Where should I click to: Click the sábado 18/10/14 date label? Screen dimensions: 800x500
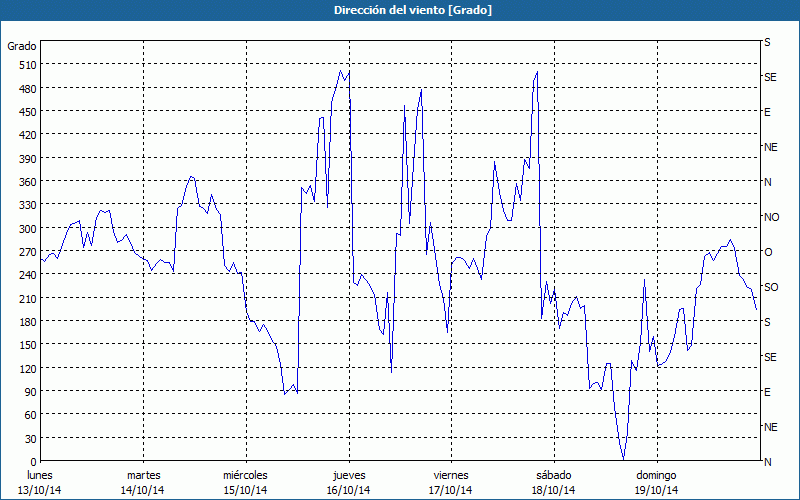coord(552,482)
